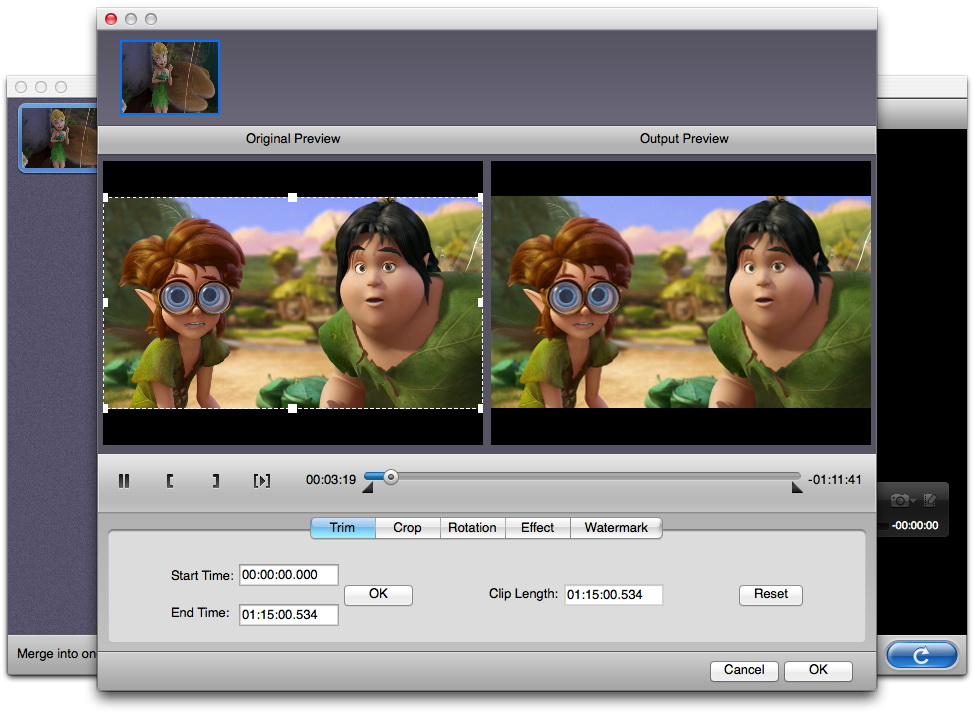
Task: Click the End Time label
Action: [201, 613]
